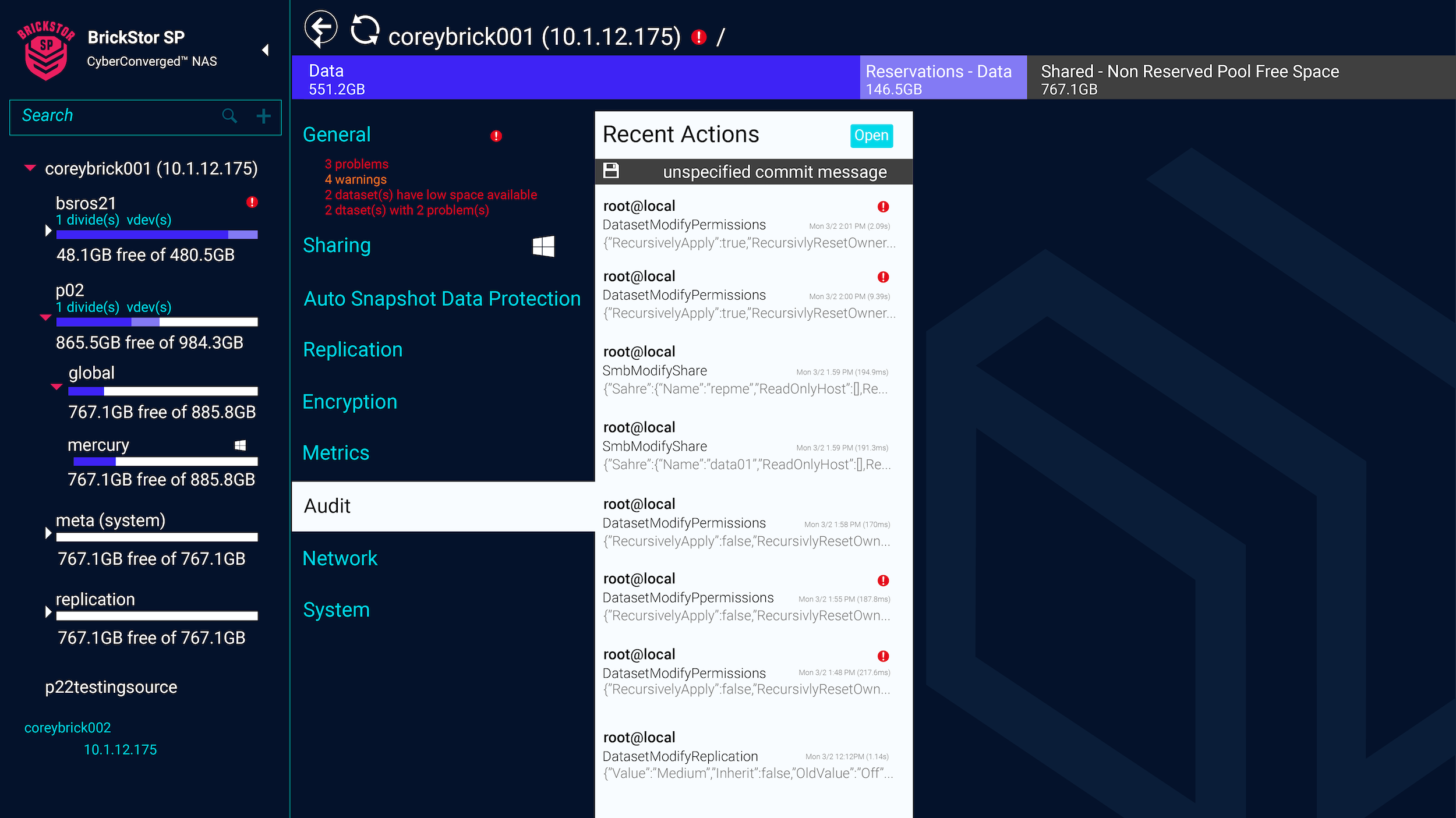Expand the bsros21 pool

point(48,231)
